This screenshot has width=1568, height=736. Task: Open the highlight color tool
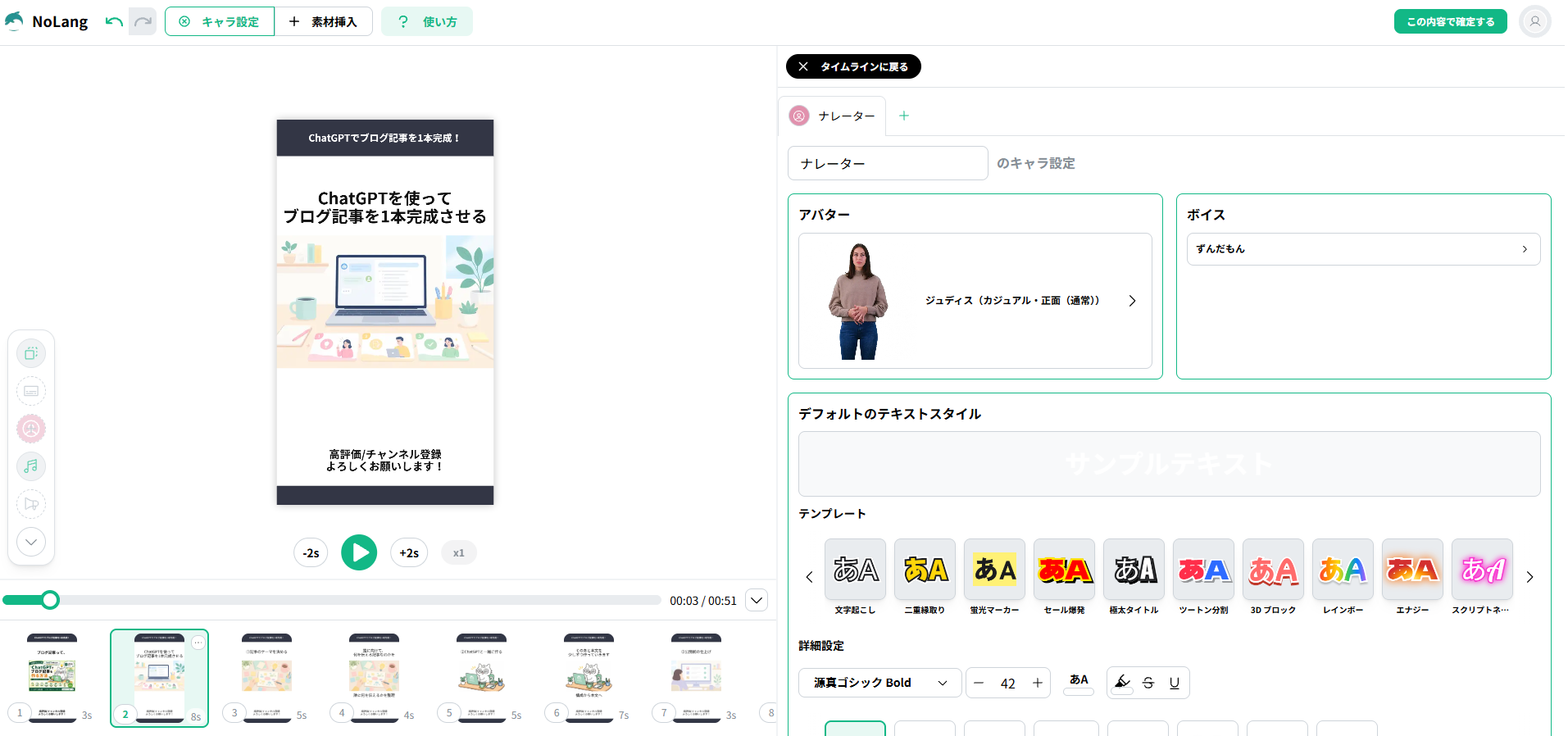pyautogui.click(x=1123, y=683)
